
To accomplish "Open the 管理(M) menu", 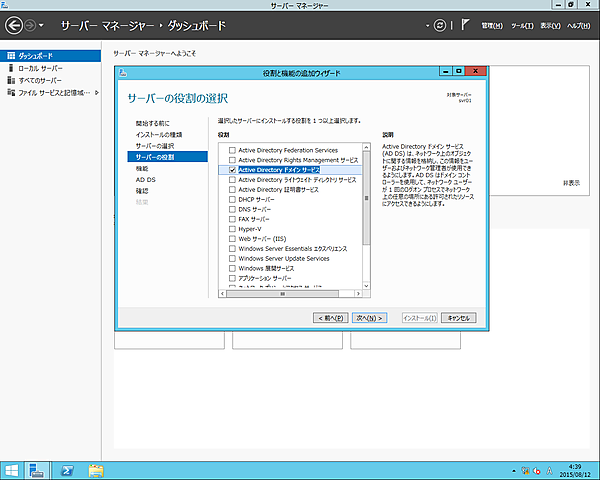I will 491,23.
